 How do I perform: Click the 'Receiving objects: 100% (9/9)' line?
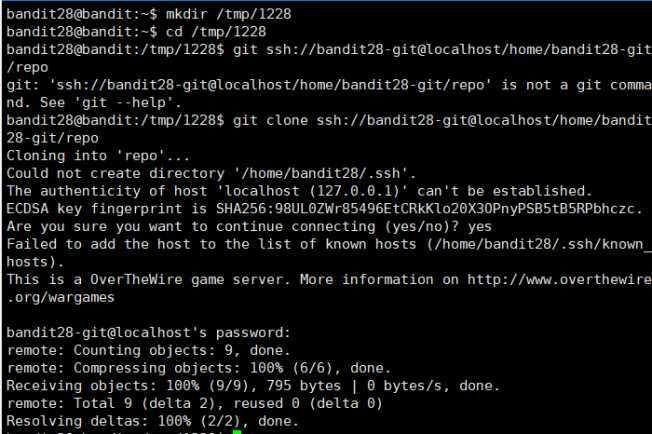coord(253,386)
